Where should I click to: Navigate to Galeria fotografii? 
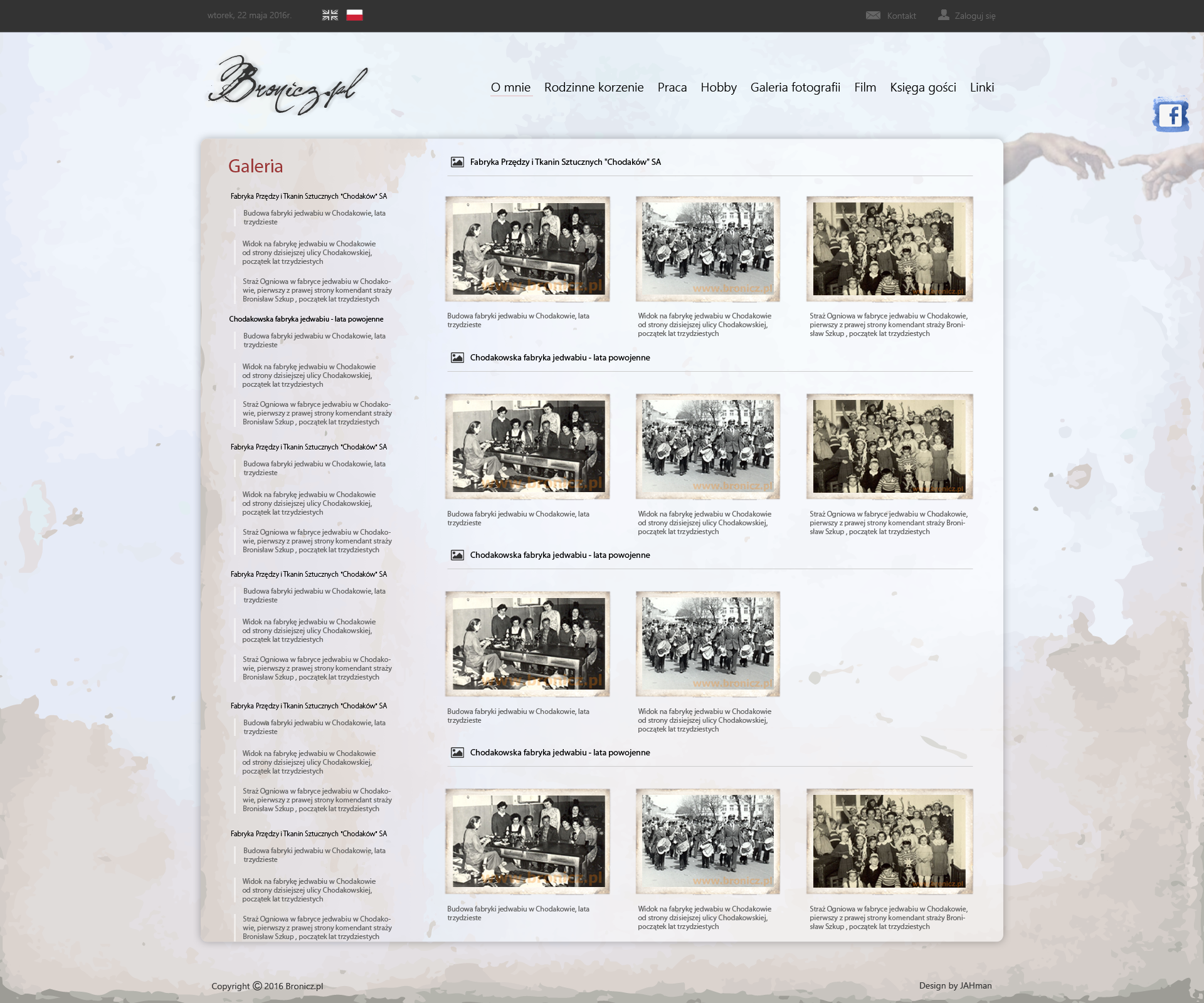795,87
